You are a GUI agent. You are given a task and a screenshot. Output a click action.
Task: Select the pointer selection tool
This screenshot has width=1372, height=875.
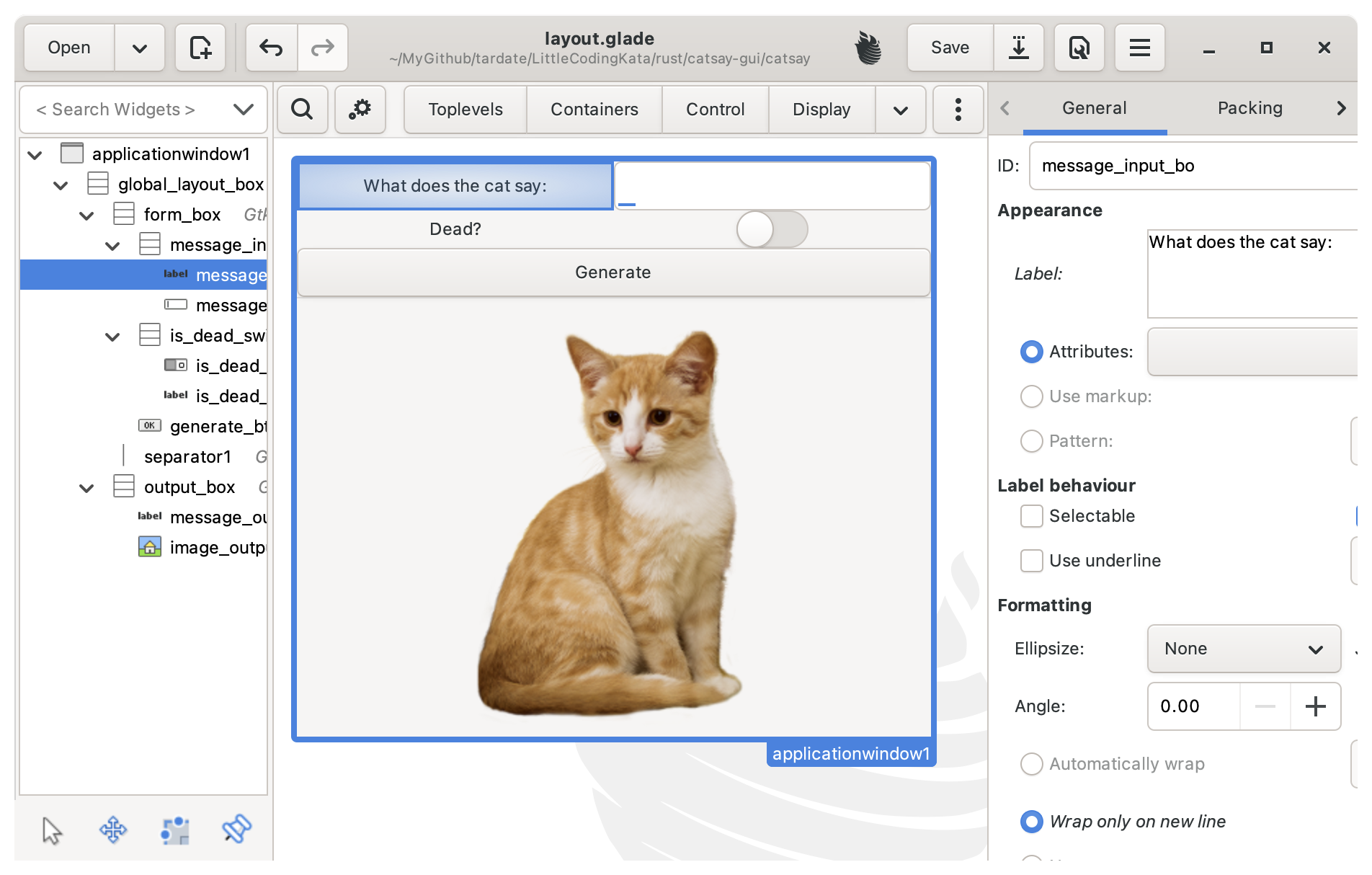pyautogui.click(x=52, y=830)
